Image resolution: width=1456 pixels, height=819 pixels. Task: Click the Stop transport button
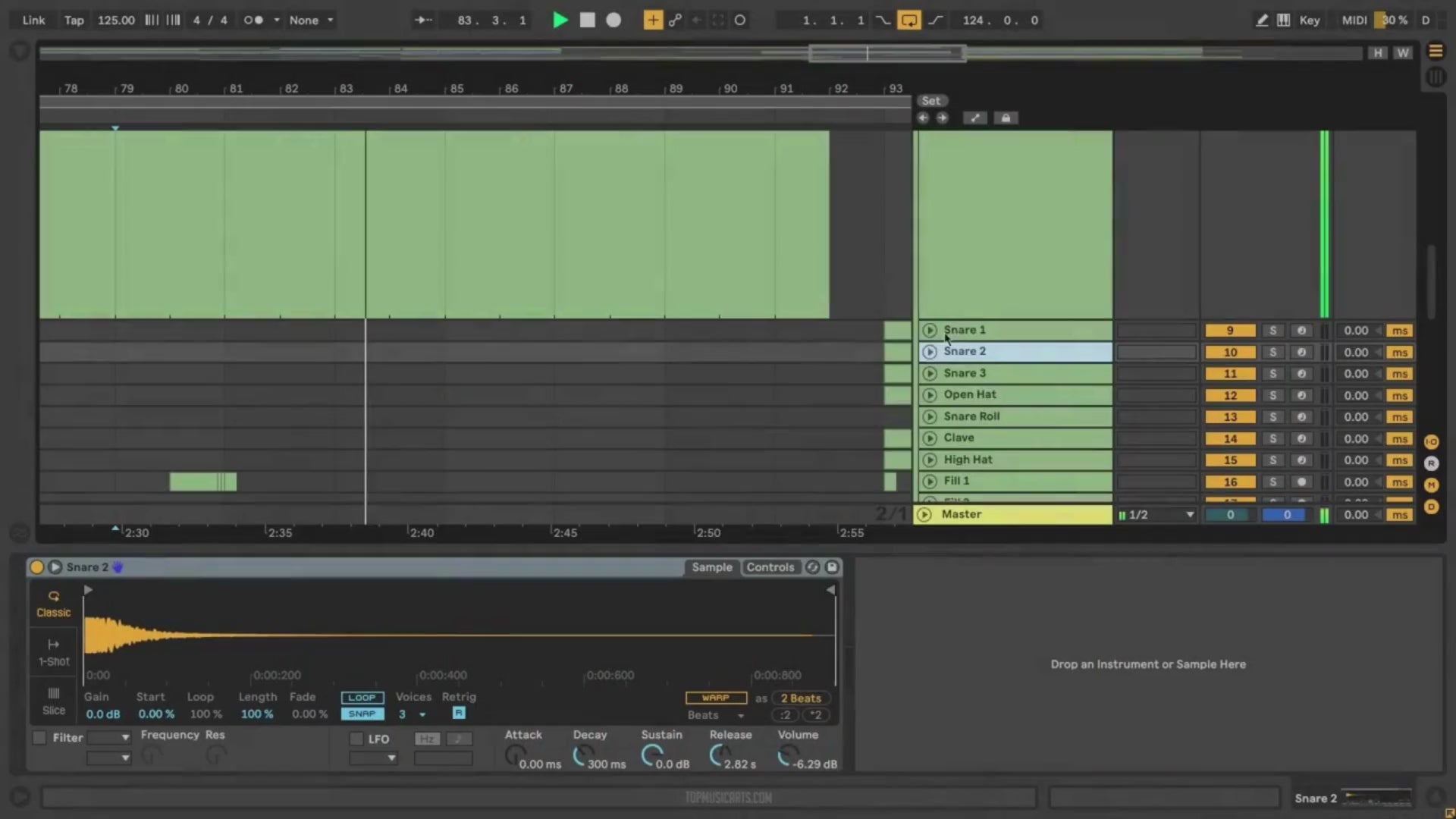point(587,20)
